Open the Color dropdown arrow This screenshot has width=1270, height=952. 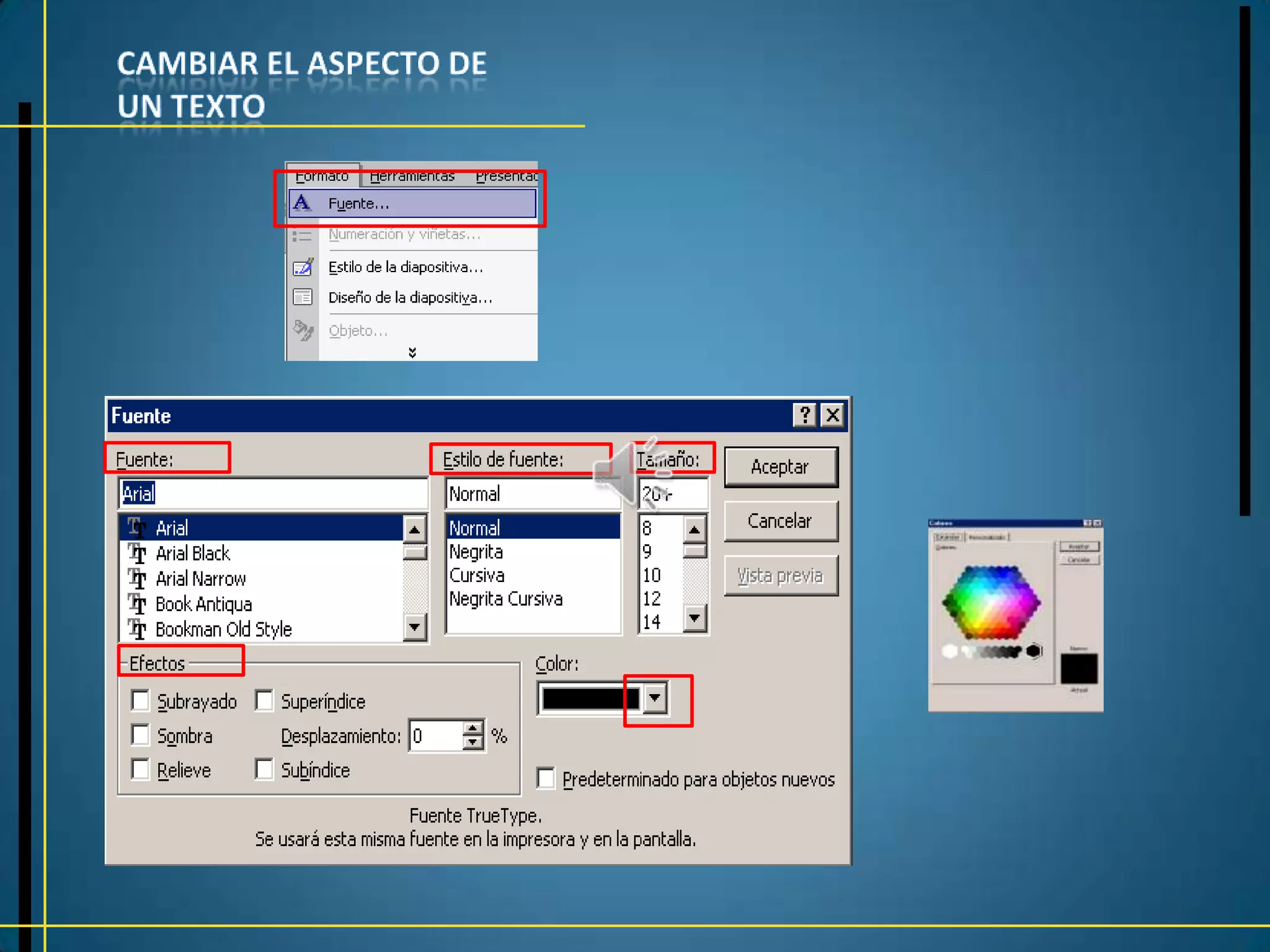655,699
